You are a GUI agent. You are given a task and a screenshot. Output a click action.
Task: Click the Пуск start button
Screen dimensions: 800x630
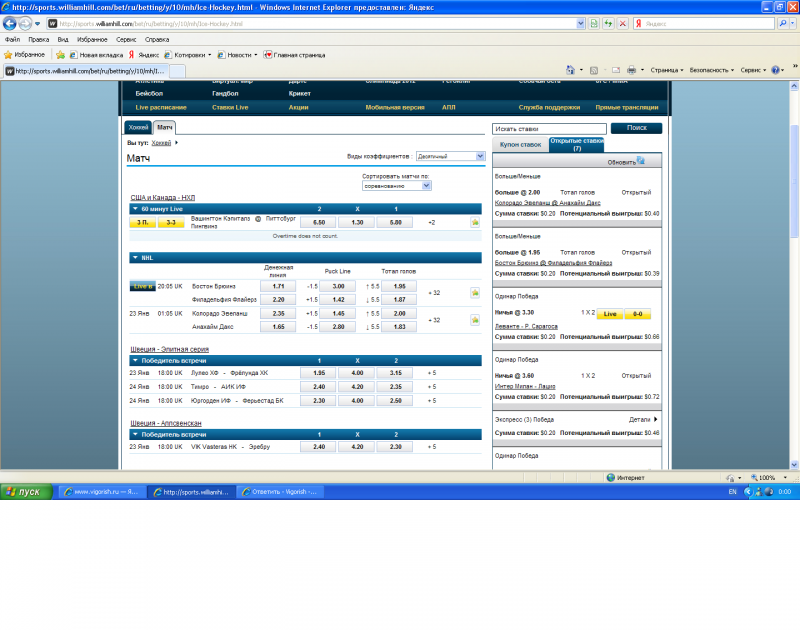26,492
